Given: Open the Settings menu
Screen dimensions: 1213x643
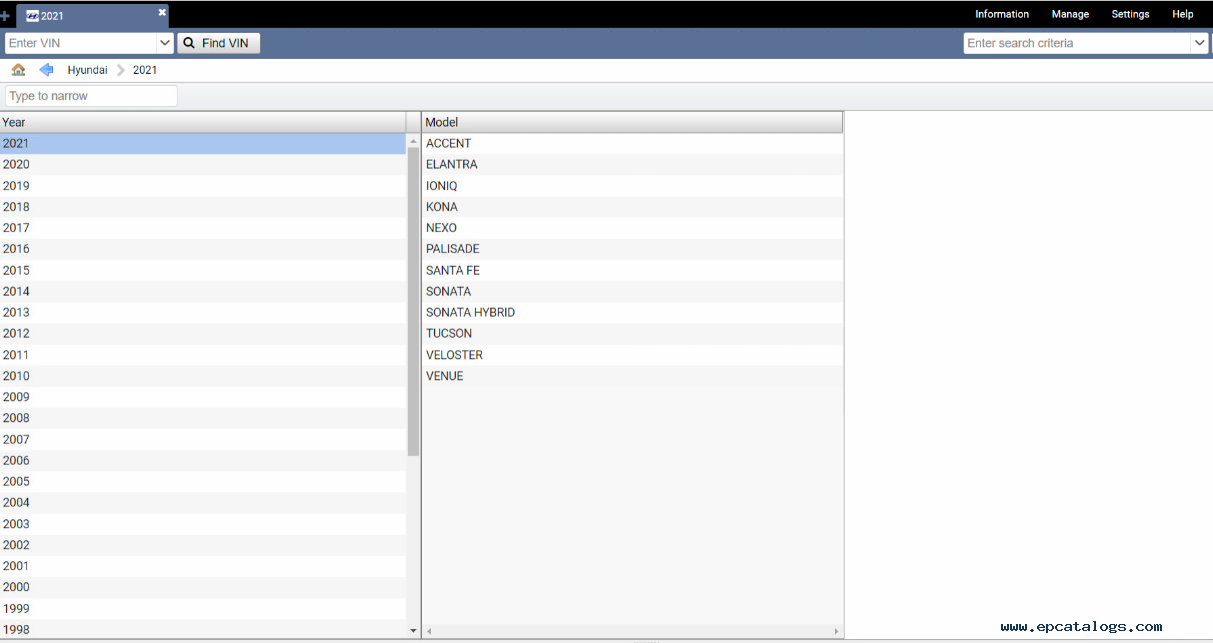Looking at the screenshot, I should click(x=1130, y=14).
